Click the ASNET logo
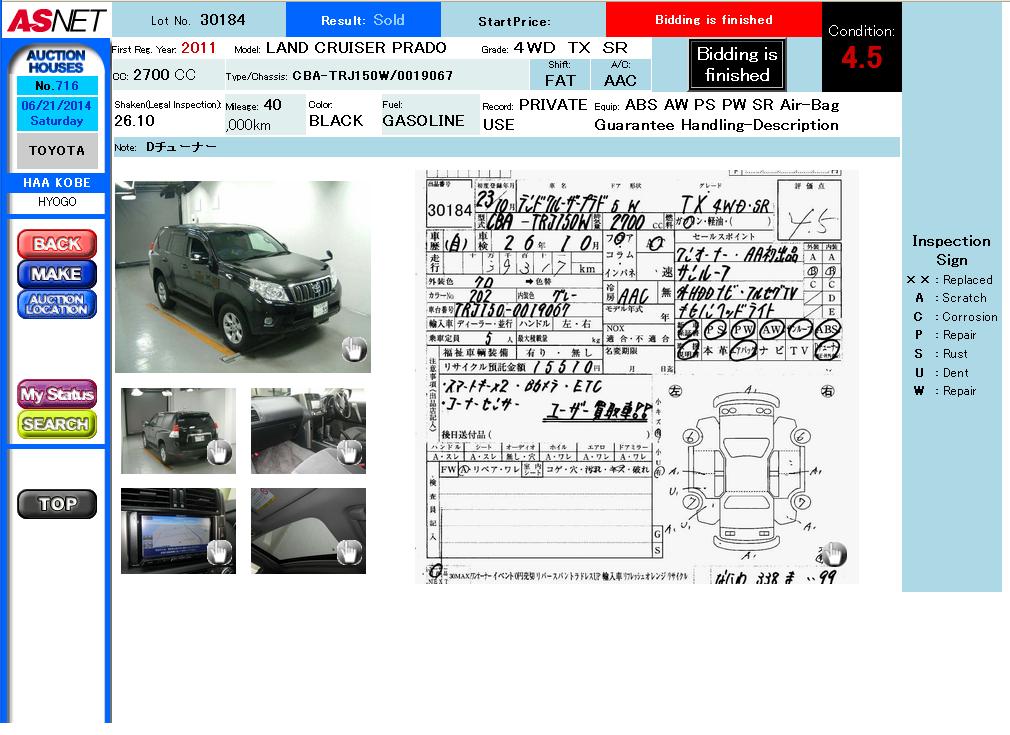The height and width of the screenshot is (735, 1010). [54, 19]
